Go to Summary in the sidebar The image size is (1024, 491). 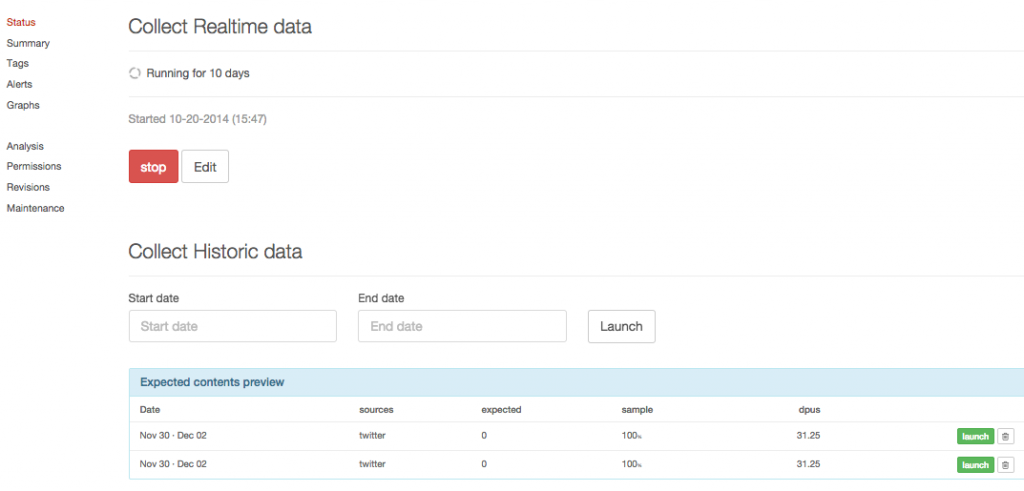[x=28, y=43]
